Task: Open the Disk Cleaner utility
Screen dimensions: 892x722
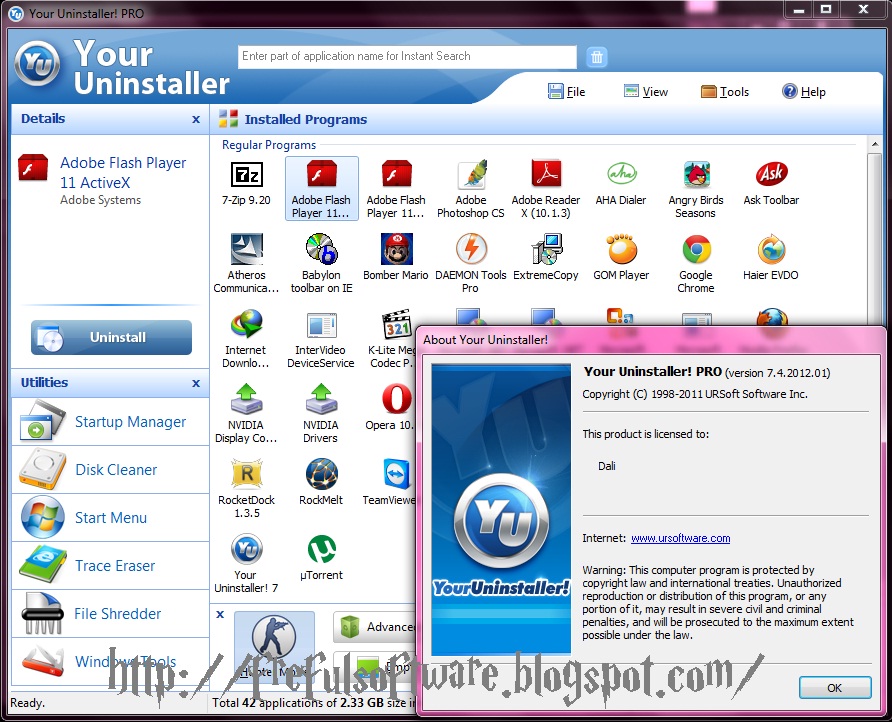Action: [110, 469]
